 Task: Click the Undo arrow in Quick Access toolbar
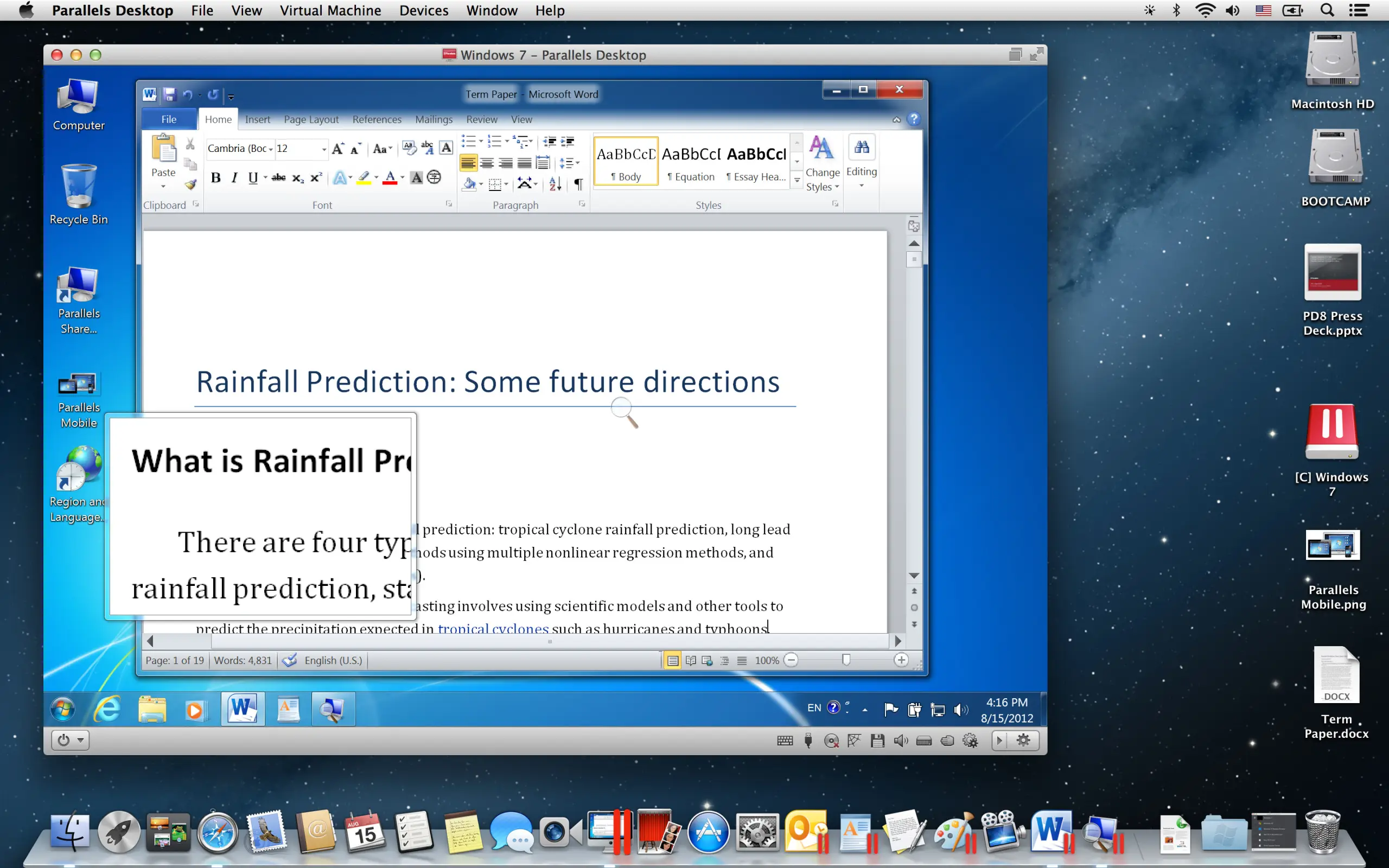tap(188, 94)
